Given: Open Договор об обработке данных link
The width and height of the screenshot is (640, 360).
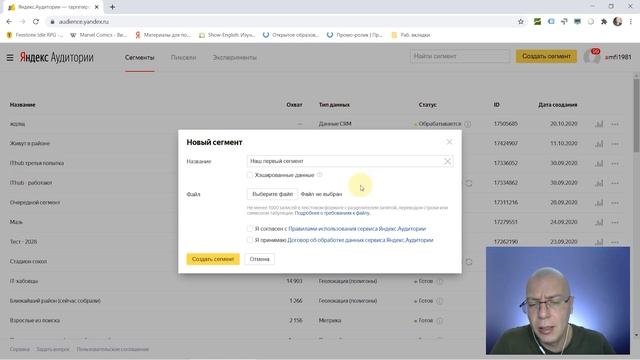Looking at the screenshot, I should coord(360,240).
